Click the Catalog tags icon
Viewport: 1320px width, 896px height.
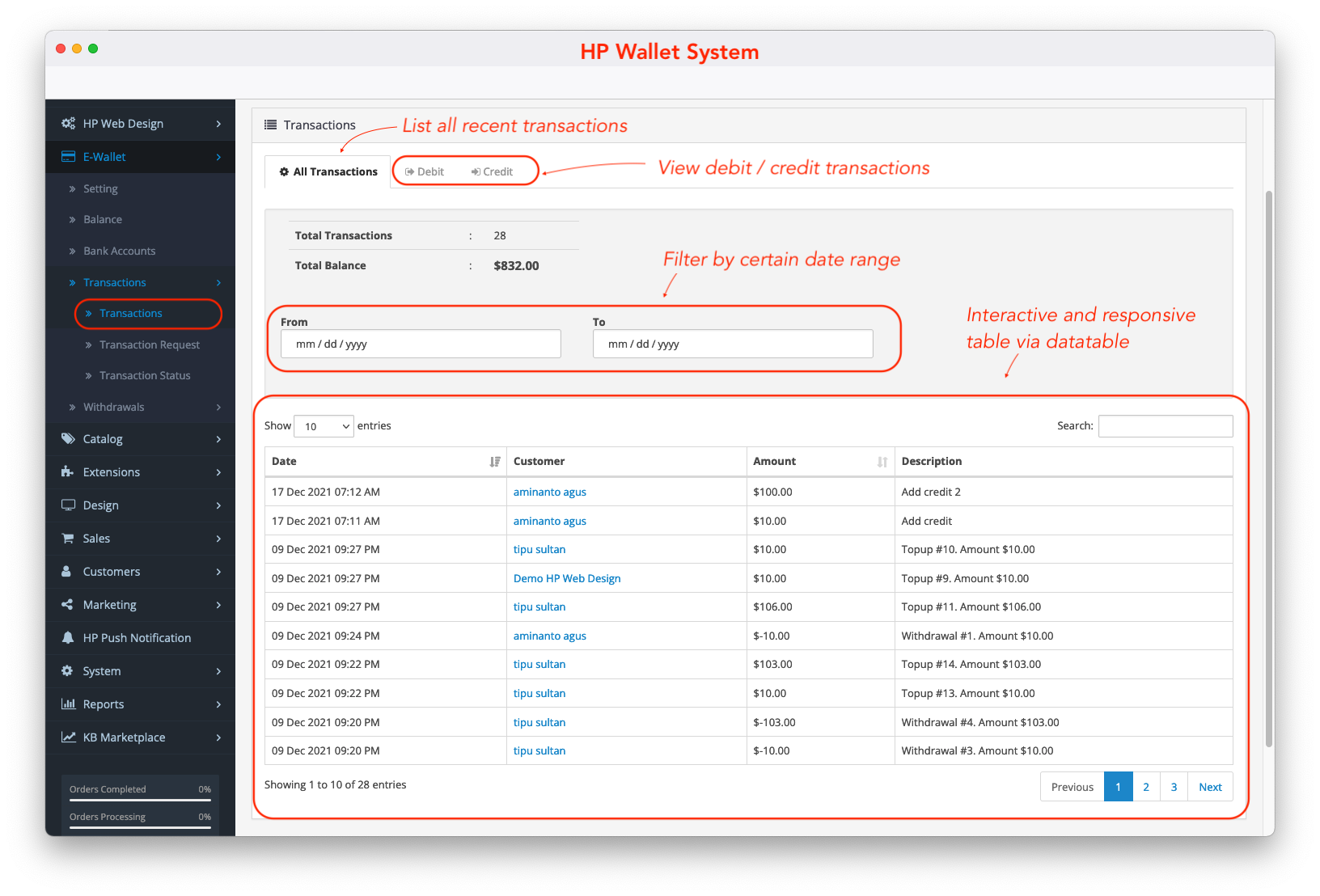pyautogui.click(x=68, y=439)
